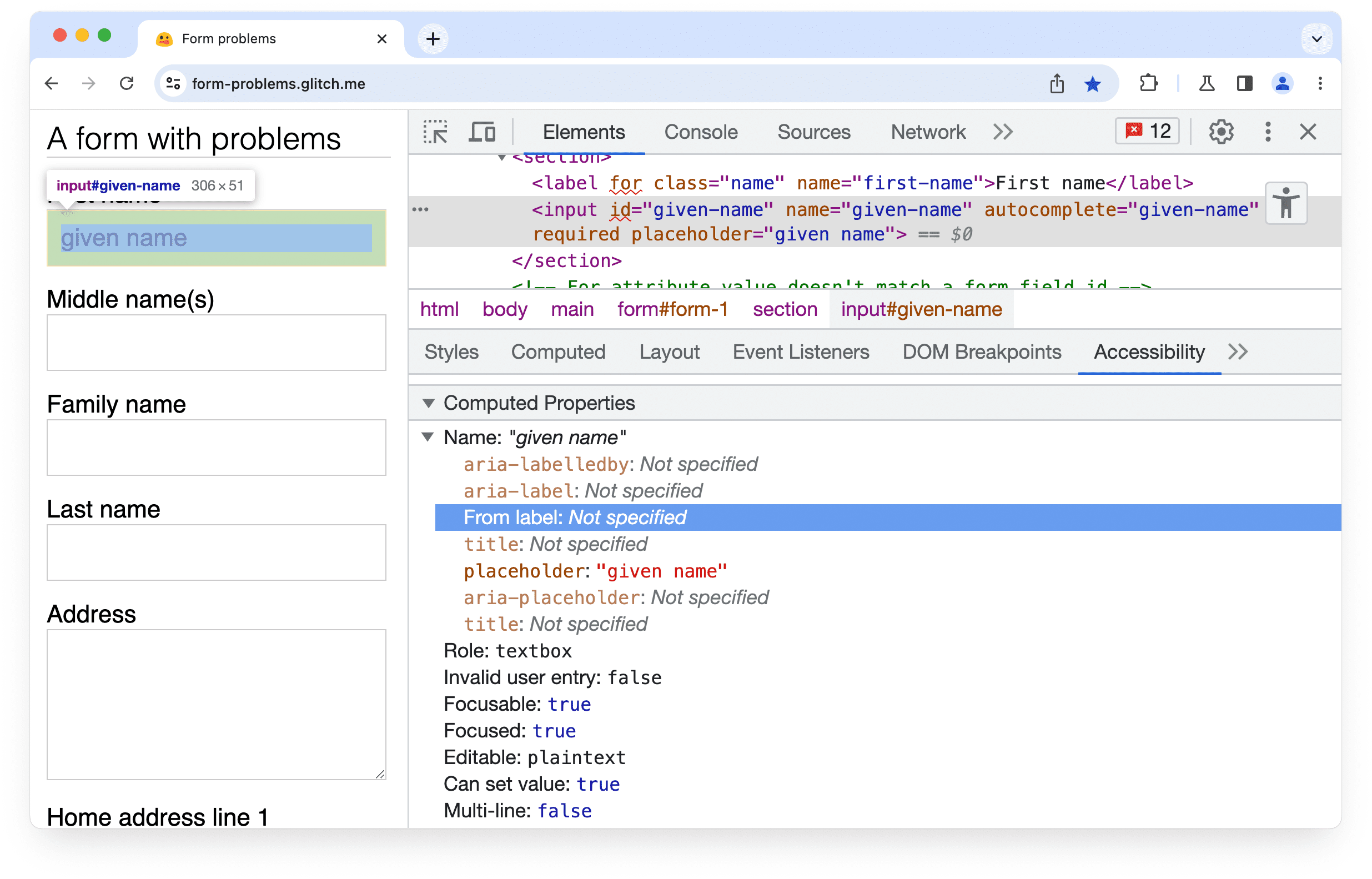Click the given-name input field on form
1372x879 pixels.
215,238
